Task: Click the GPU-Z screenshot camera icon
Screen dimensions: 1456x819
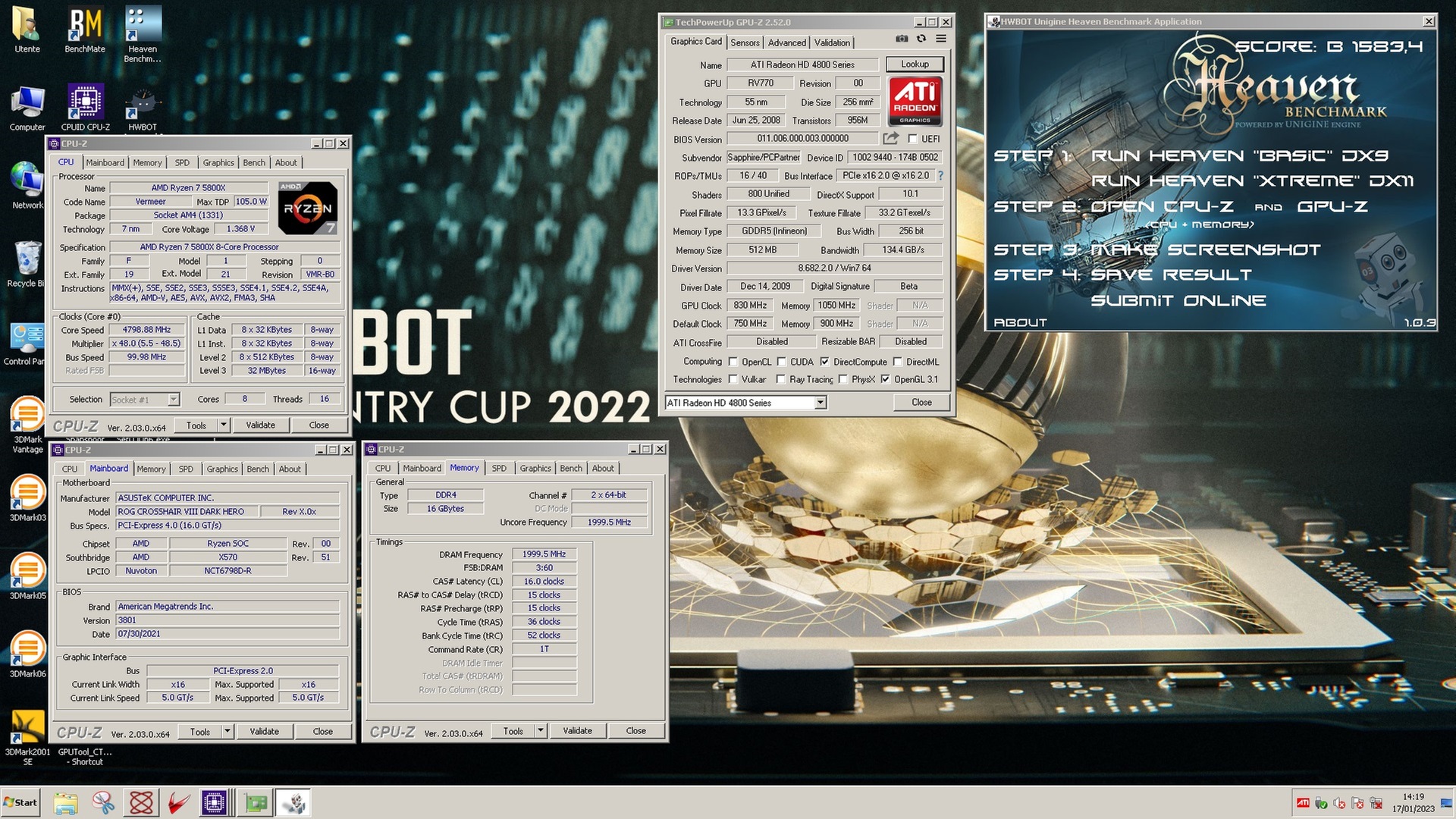Action: [x=902, y=39]
